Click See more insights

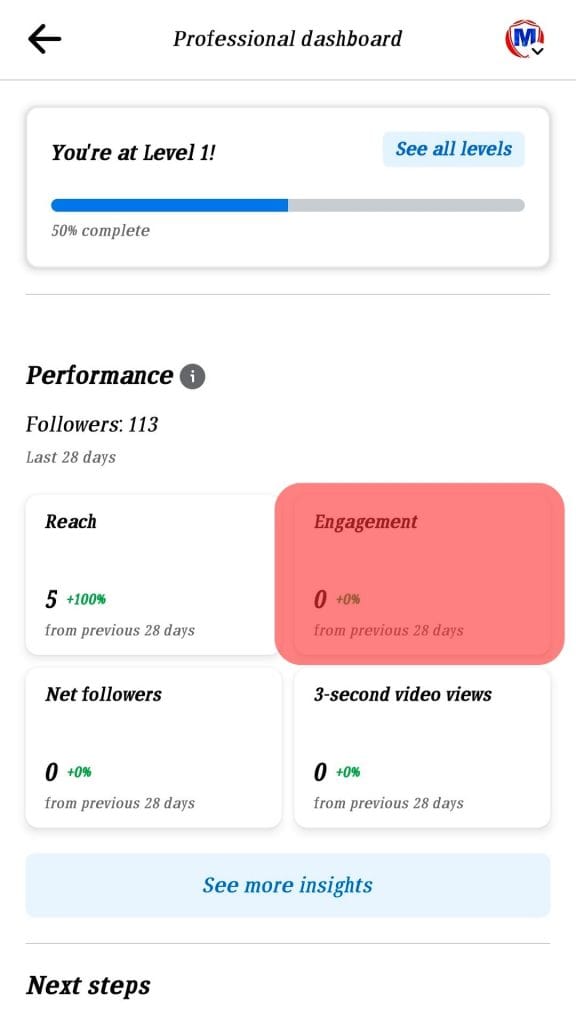pyautogui.click(x=288, y=885)
